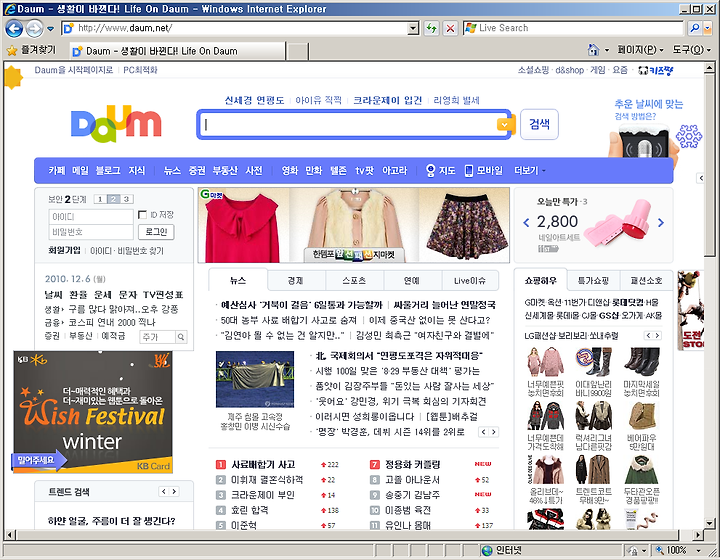Open the 메일 menu link
The width and height of the screenshot is (720, 560).
[80, 170]
